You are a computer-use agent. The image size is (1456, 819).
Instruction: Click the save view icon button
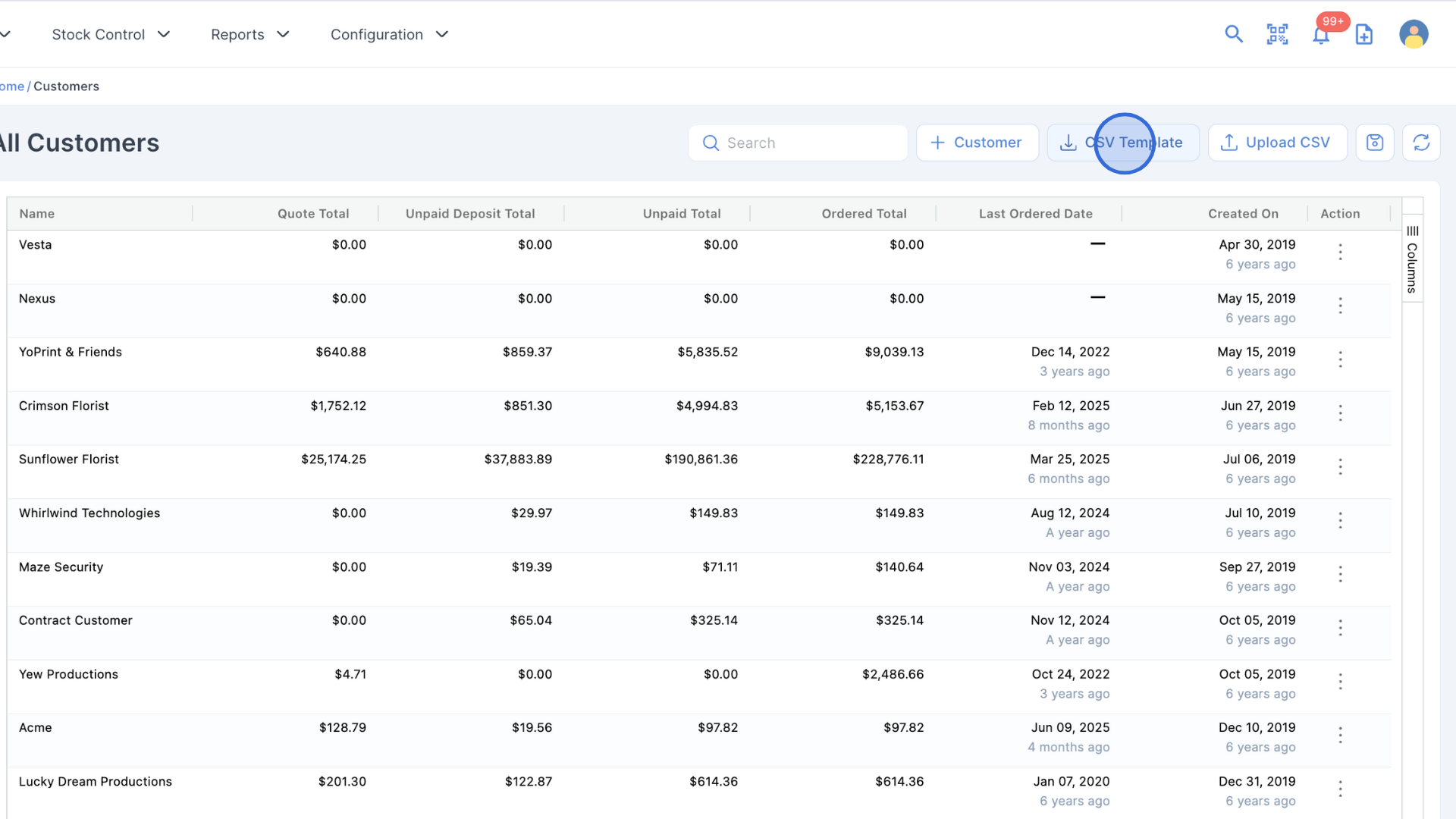click(x=1375, y=143)
